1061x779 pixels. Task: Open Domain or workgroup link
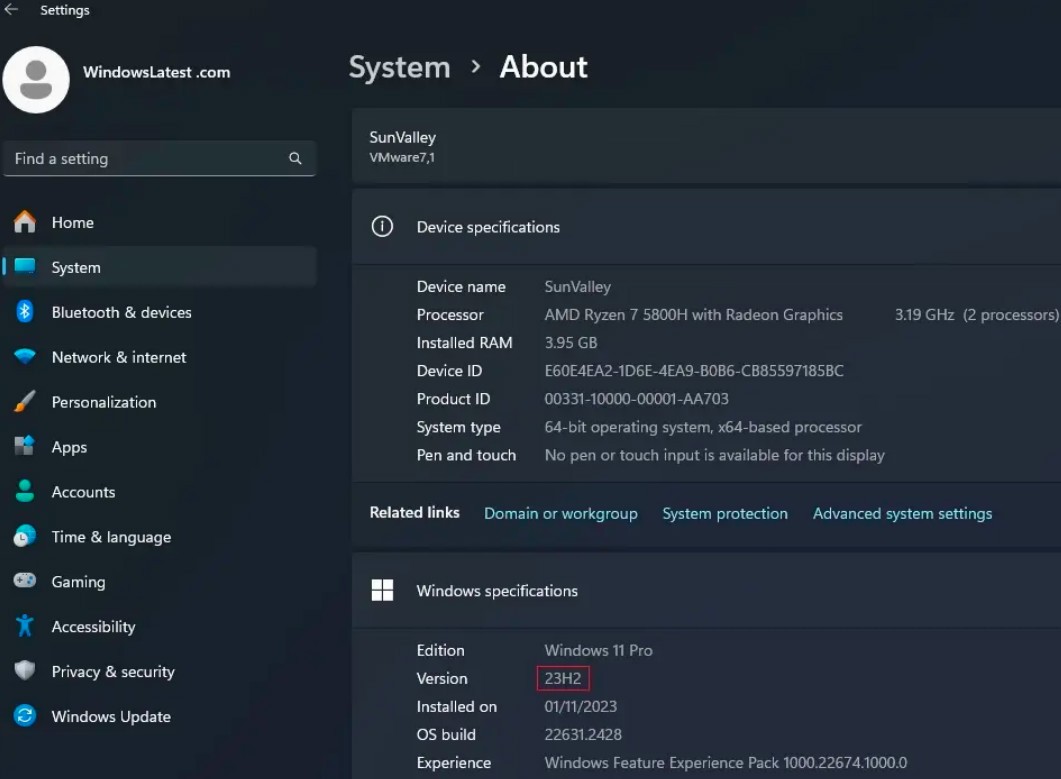pyautogui.click(x=560, y=514)
